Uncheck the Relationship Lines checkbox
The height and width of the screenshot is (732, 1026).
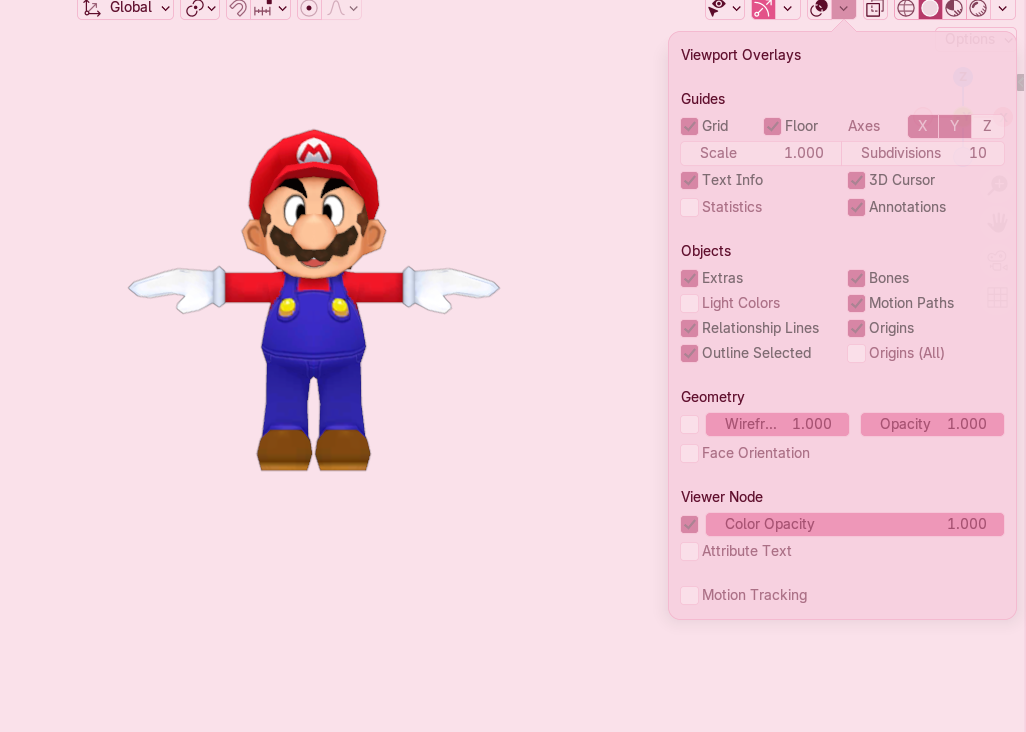coord(689,328)
